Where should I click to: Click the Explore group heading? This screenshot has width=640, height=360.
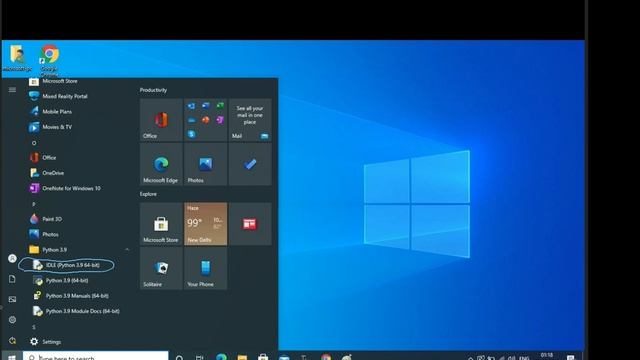(x=148, y=194)
